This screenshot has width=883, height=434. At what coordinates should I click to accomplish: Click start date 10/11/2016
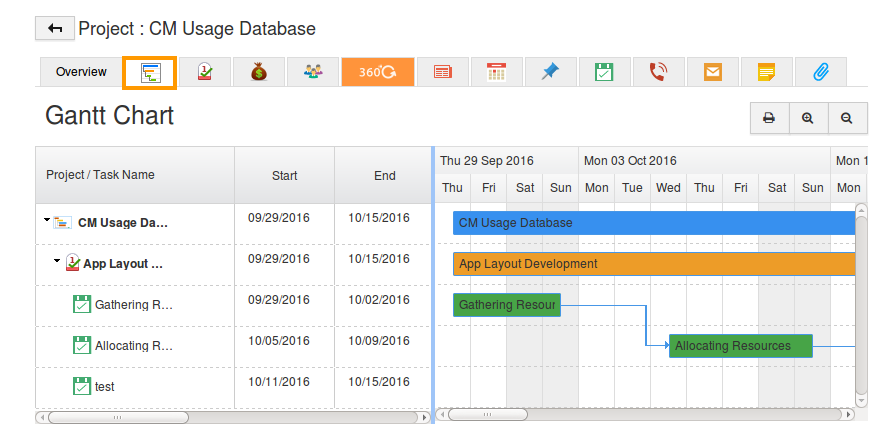click(x=279, y=382)
